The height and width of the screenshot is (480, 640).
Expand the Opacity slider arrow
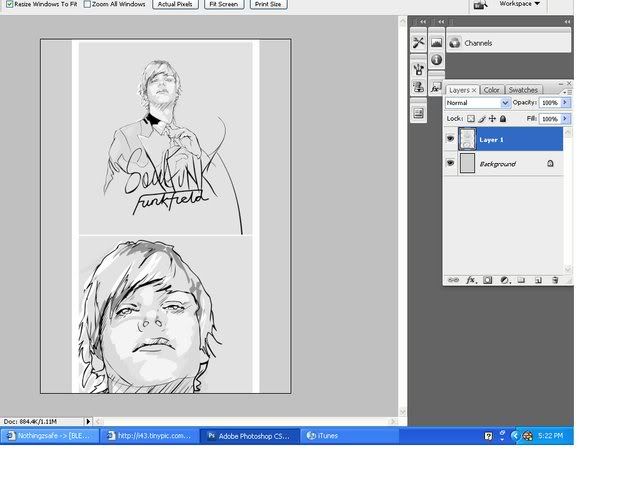pyautogui.click(x=565, y=102)
